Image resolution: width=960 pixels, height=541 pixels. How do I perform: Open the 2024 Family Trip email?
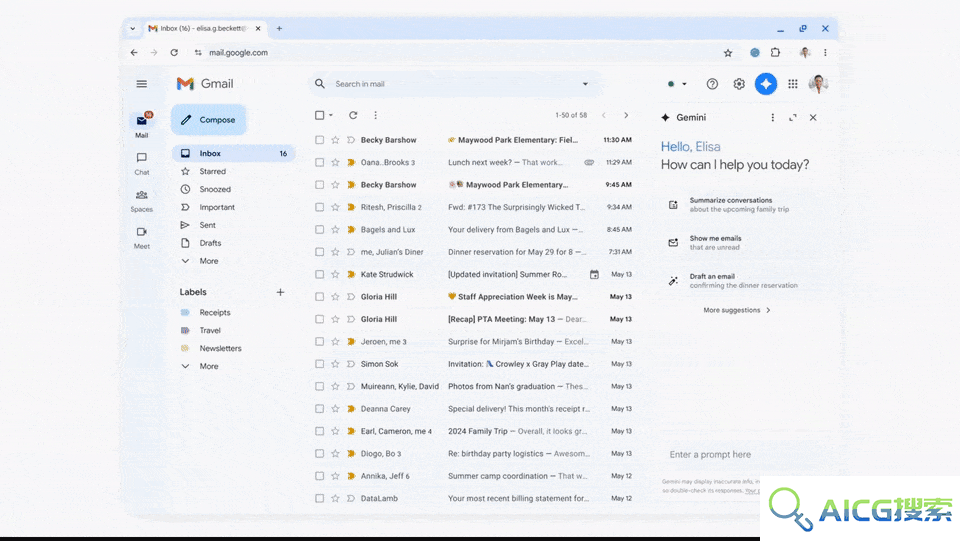click(474, 431)
